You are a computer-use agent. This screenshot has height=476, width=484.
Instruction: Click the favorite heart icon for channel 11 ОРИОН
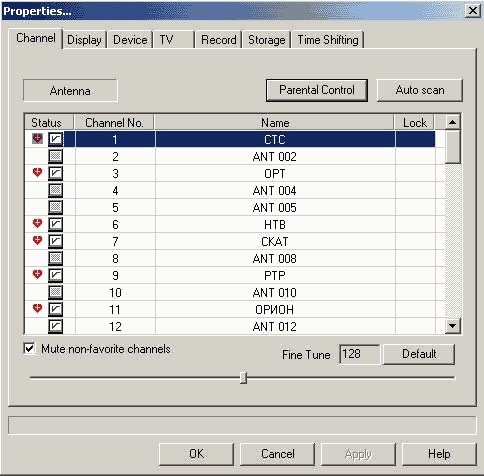pyautogui.click(x=37, y=308)
